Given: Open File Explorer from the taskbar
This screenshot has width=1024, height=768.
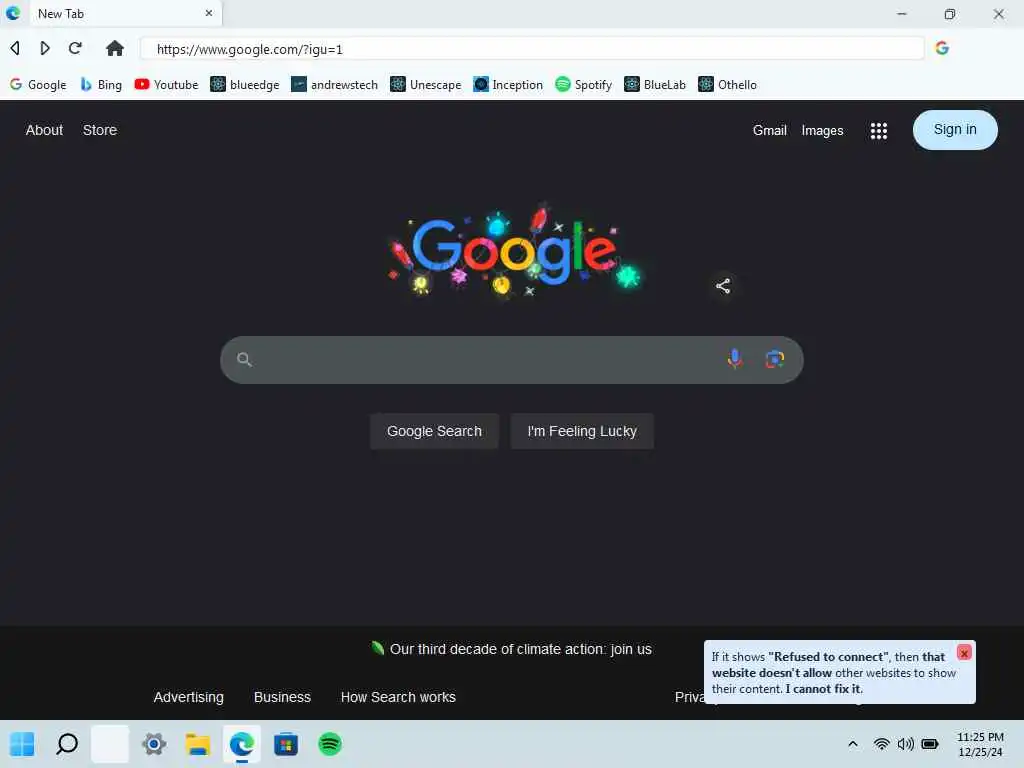Looking at the screenshot, I should click(x=198, y=744).
